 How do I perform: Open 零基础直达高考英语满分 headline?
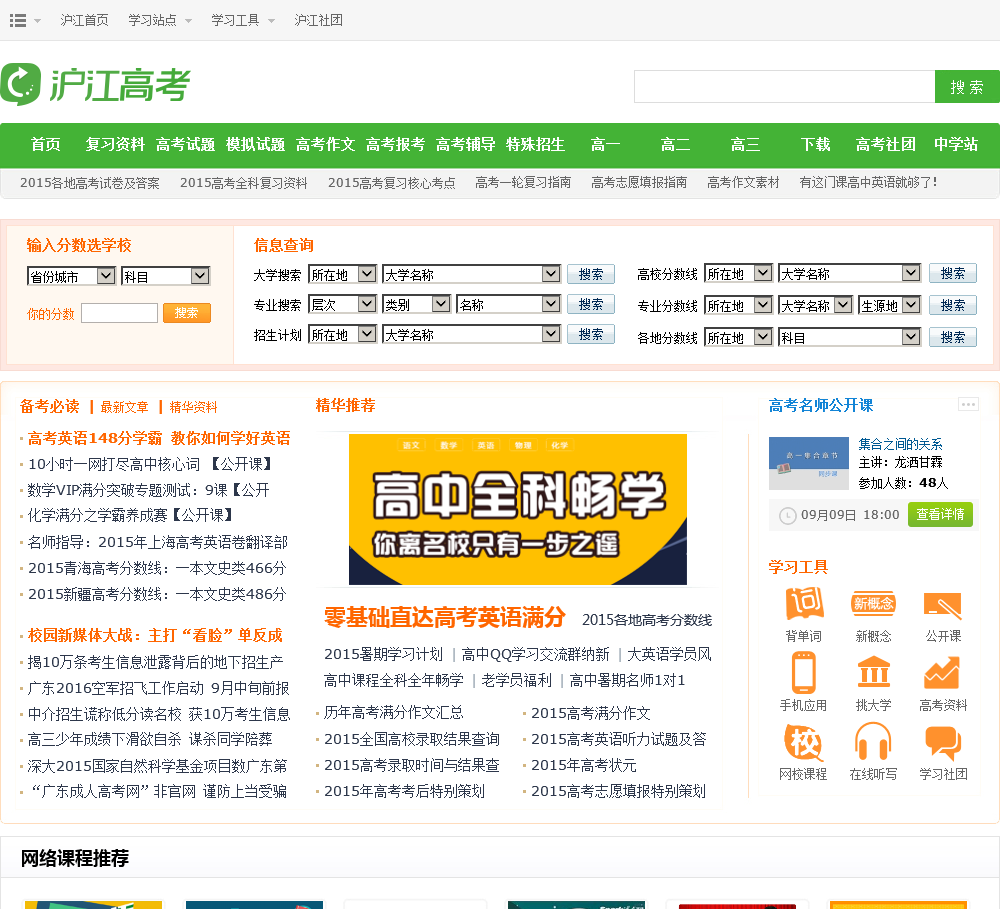click(x=445, y=617)
